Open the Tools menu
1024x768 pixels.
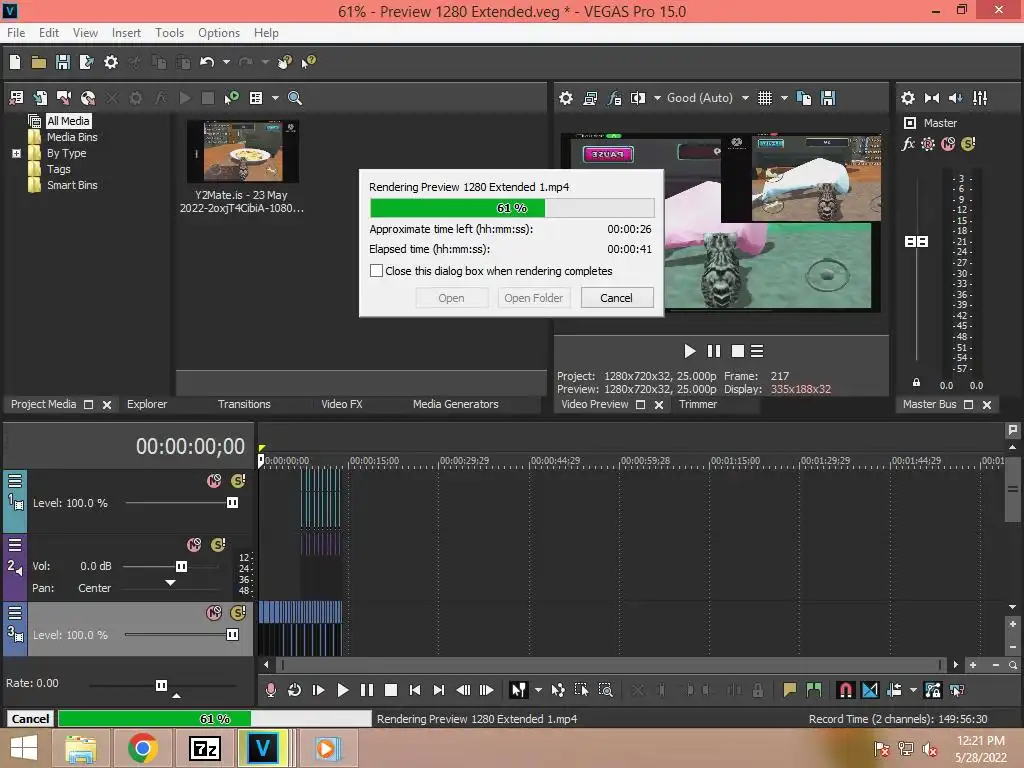pyautogui.click(x=169, y=33)
